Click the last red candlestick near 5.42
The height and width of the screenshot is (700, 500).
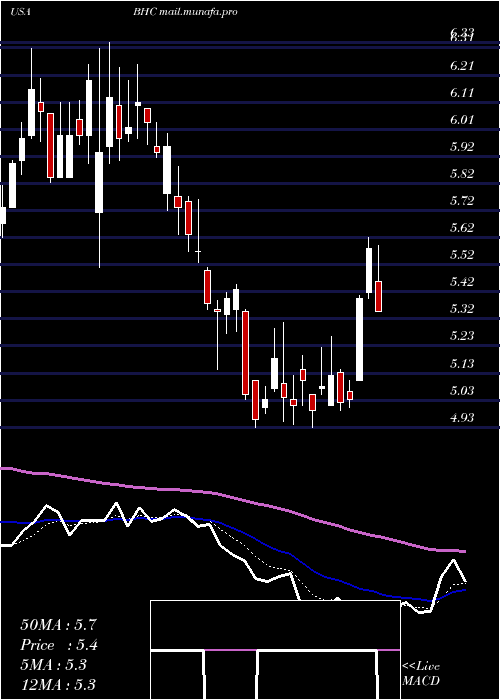[378, 296]
